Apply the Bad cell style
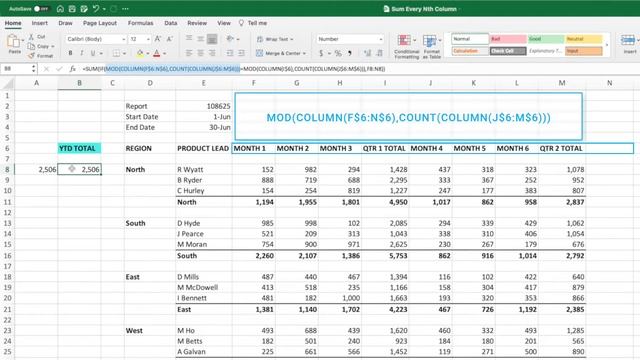640x360 pixels. coord(508,39)
